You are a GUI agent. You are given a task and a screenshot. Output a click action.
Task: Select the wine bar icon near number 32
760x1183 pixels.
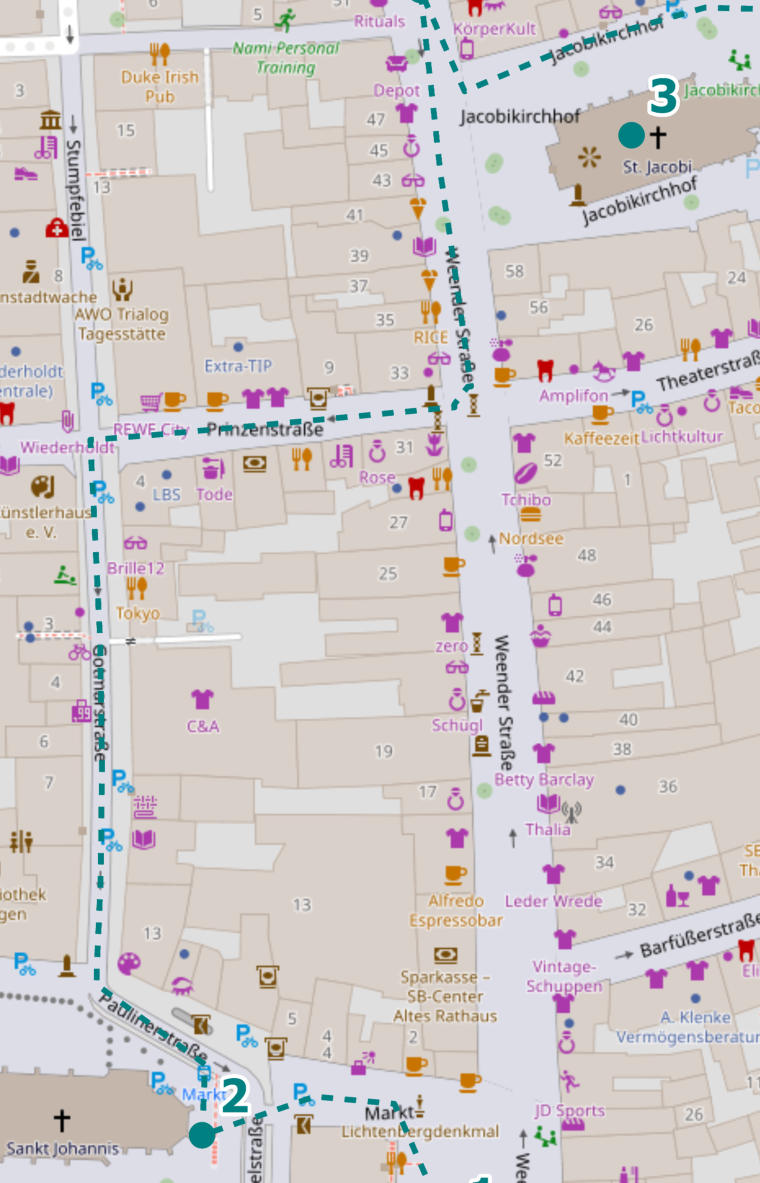click(x=678, y=896)
